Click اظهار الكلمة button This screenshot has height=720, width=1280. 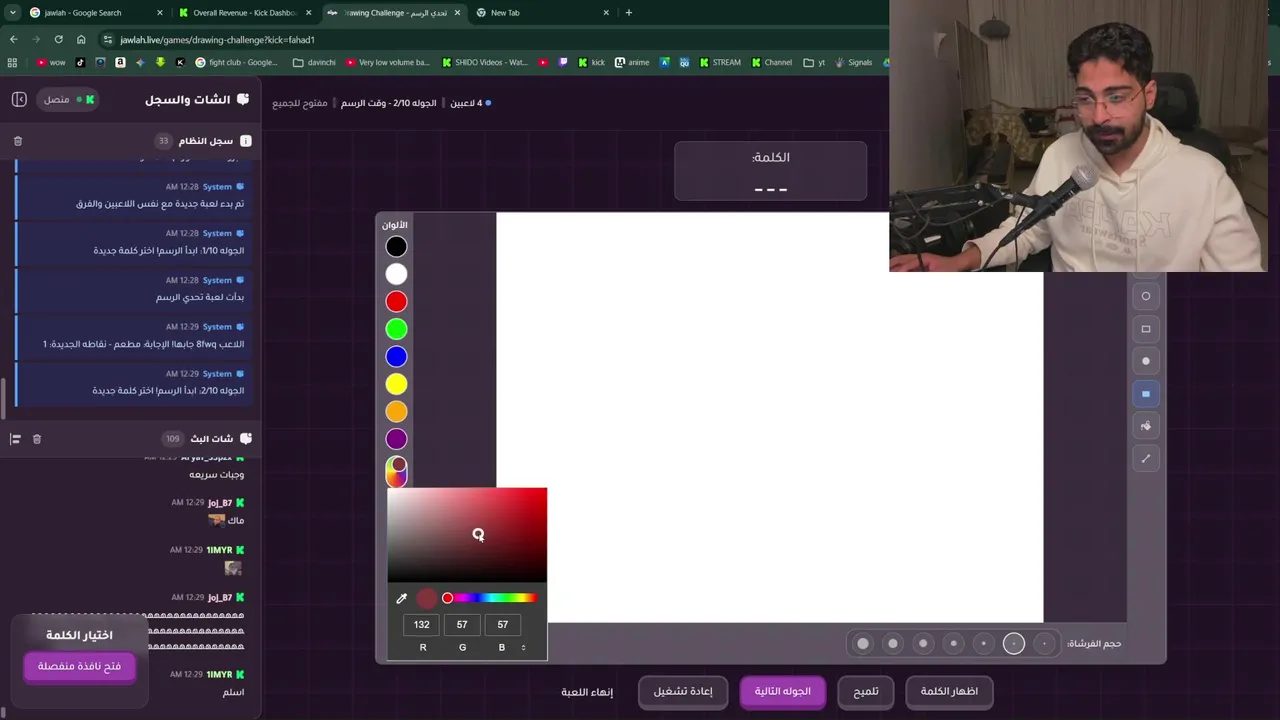[949, 691]
